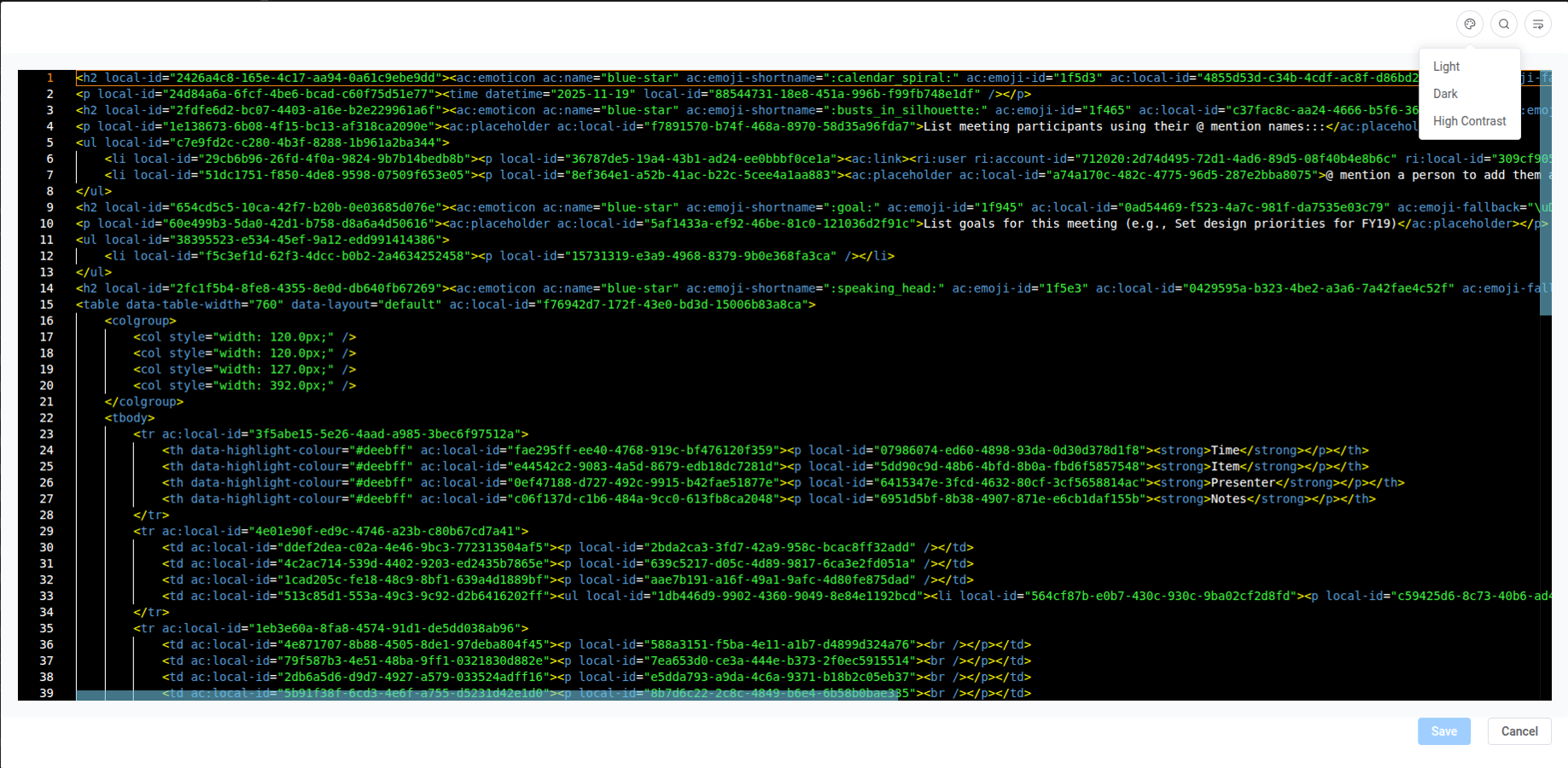Click the Save button

click(x=1444, y=731)
